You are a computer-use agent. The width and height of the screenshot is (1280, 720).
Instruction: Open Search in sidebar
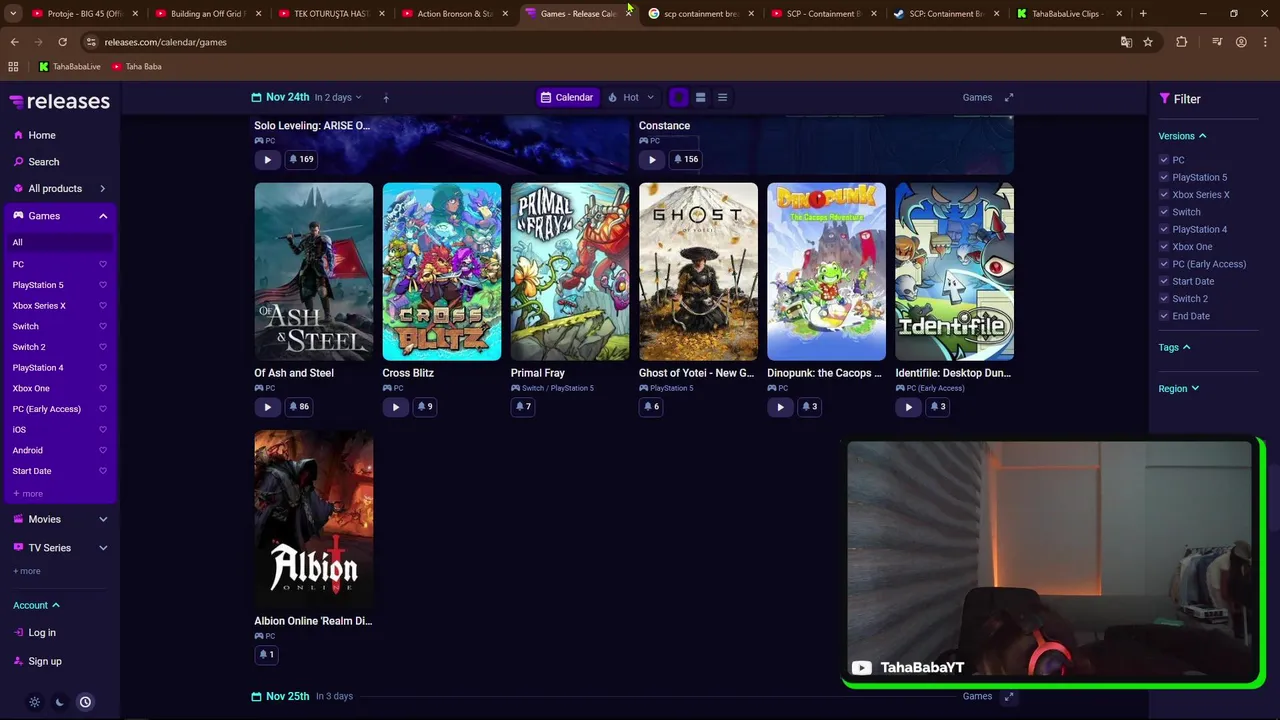pyautogui.click(x=36, y=162)
